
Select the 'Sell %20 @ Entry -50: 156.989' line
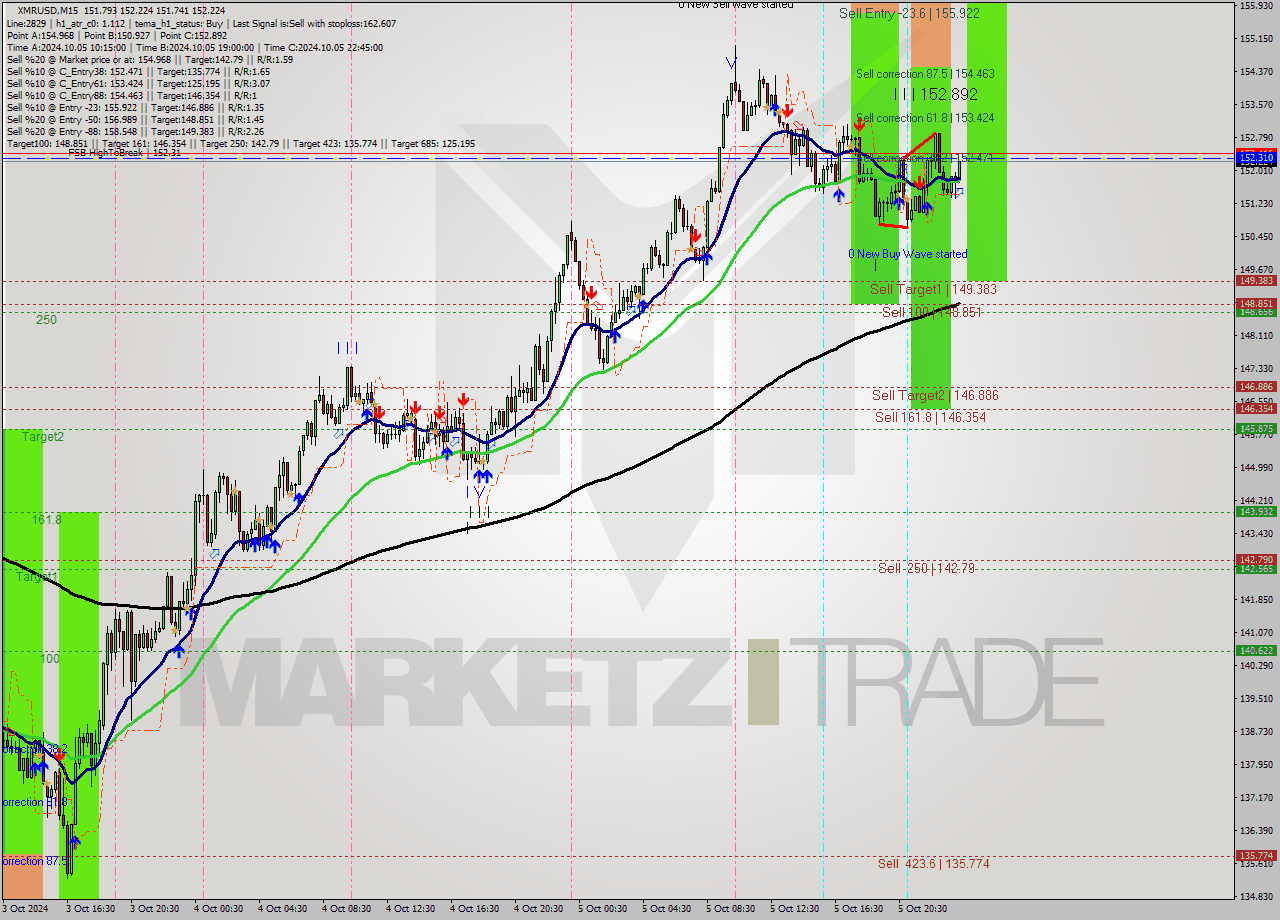point(135,119)
